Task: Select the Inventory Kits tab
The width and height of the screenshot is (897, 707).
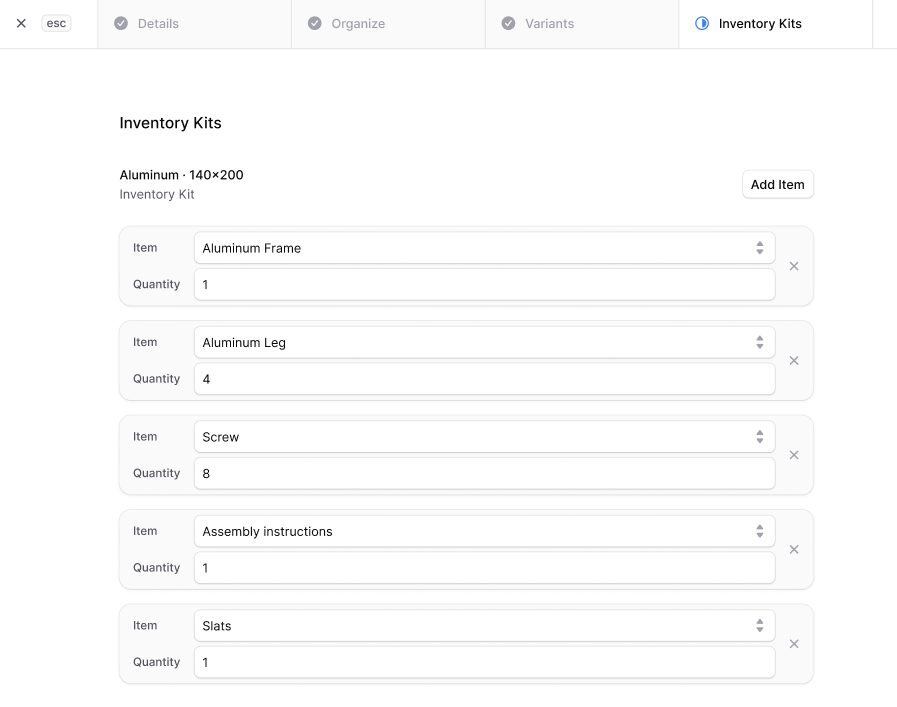Action: point(776,23)
